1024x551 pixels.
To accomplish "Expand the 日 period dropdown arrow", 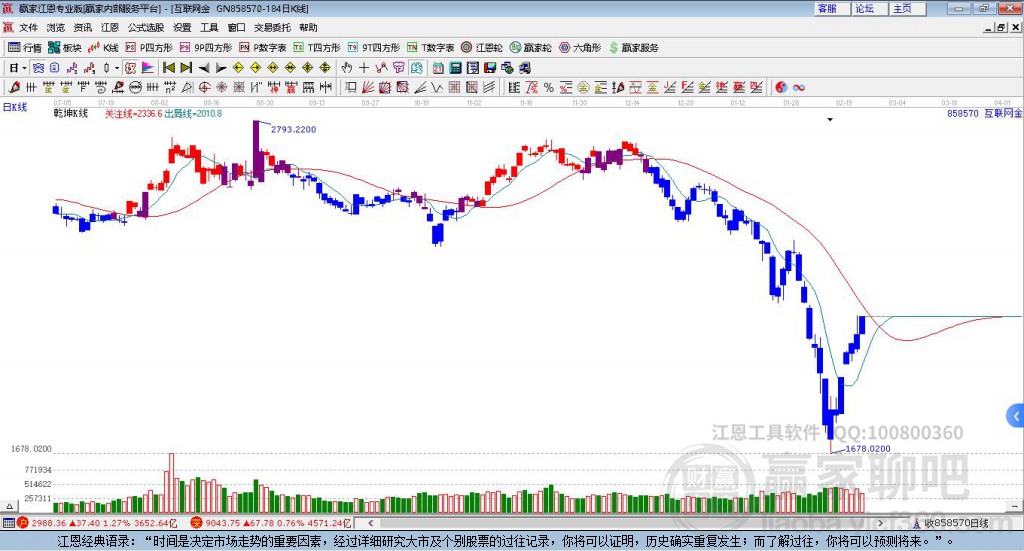I will point(24,68).
